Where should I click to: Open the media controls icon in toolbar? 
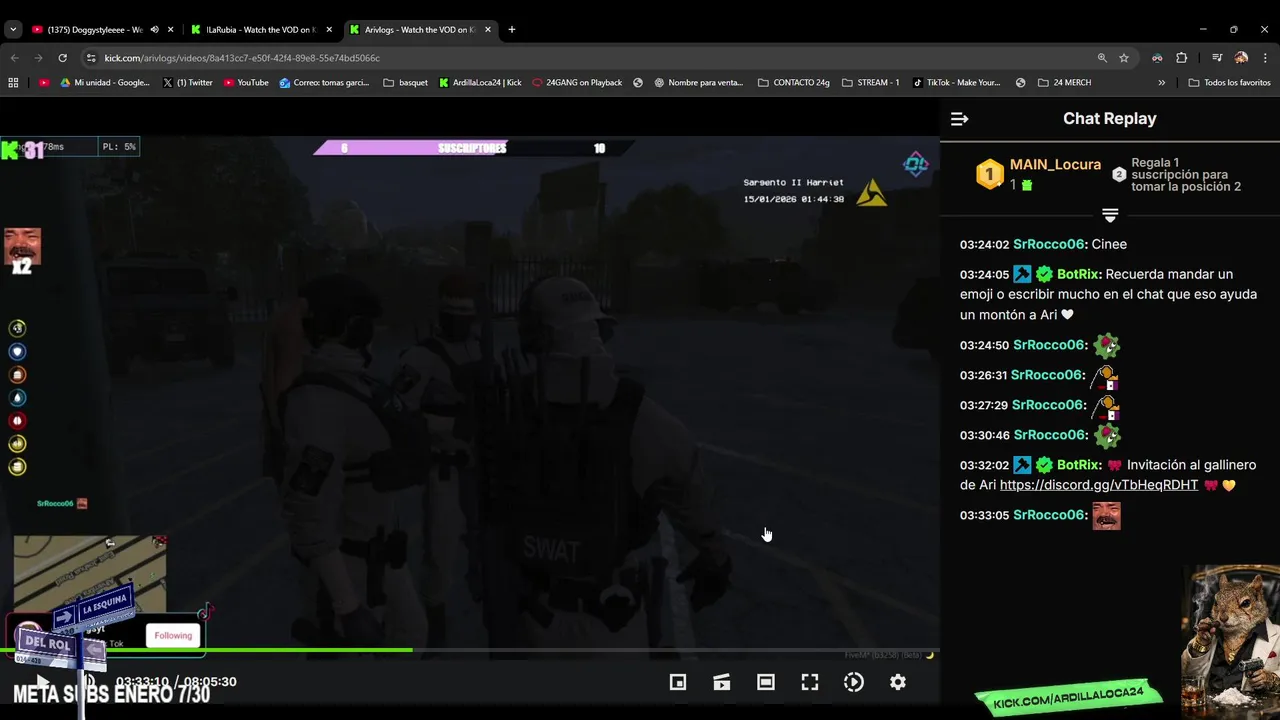click(x=1217, y=58)
